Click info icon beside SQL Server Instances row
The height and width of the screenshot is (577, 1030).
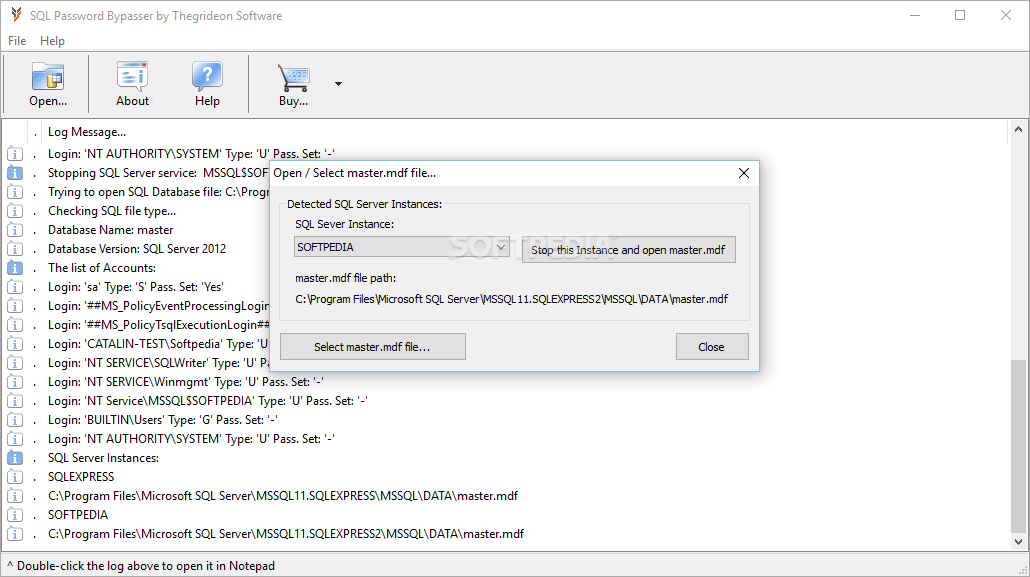point(14,458)
